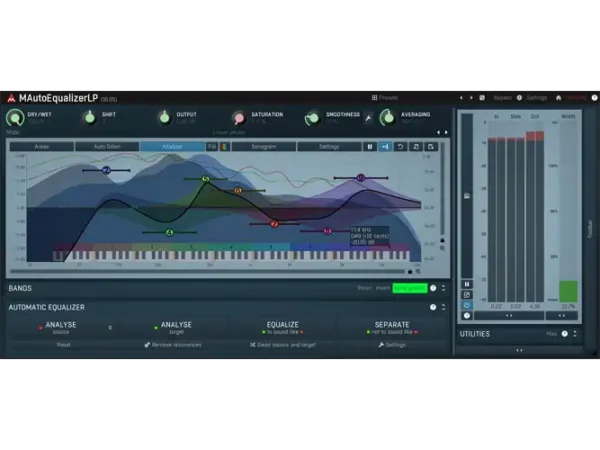Load the previous preset arrow
This screenshot has height=450, width=600.
pyautogui.click(x=461, y=98)
